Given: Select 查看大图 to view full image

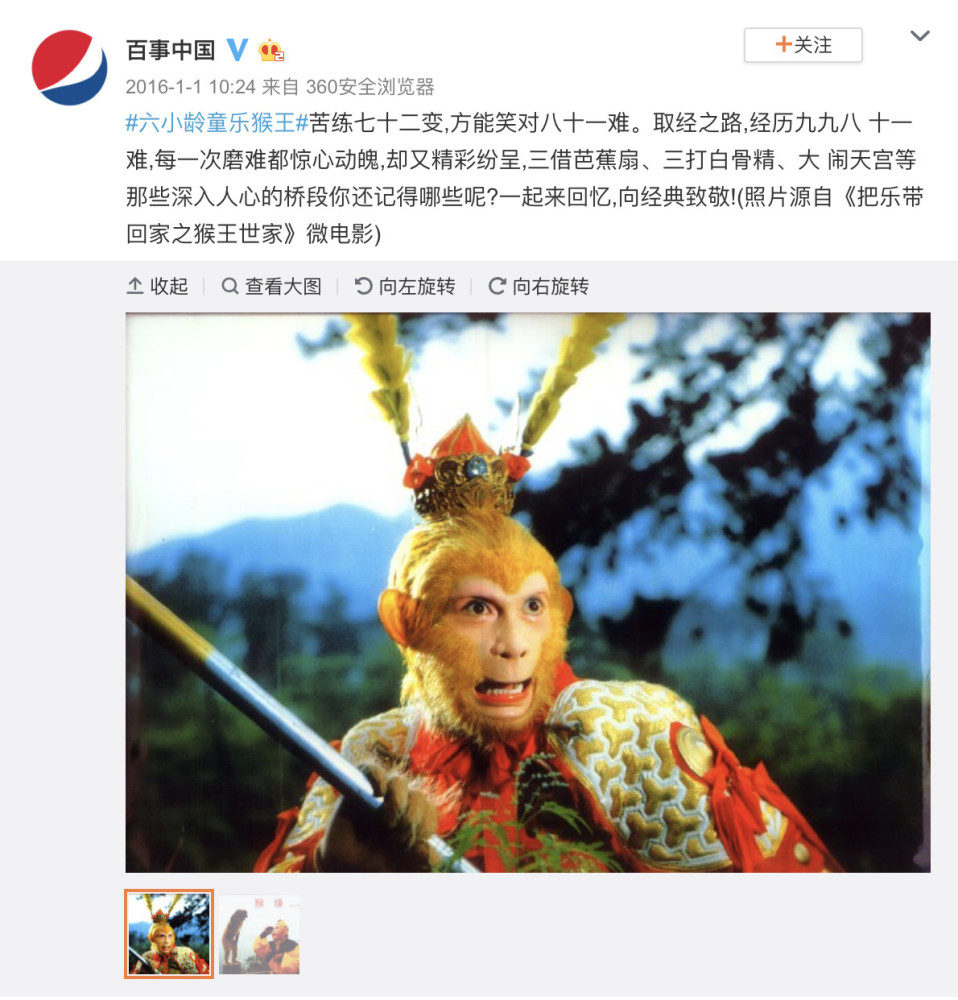Looking at the screenshot, I should click(x=271, y=286).
